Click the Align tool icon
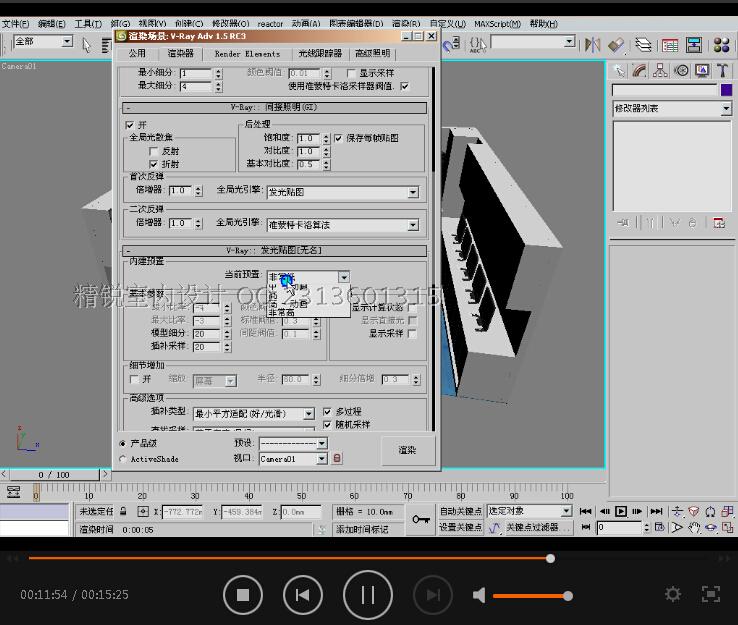 click(616, 45)
